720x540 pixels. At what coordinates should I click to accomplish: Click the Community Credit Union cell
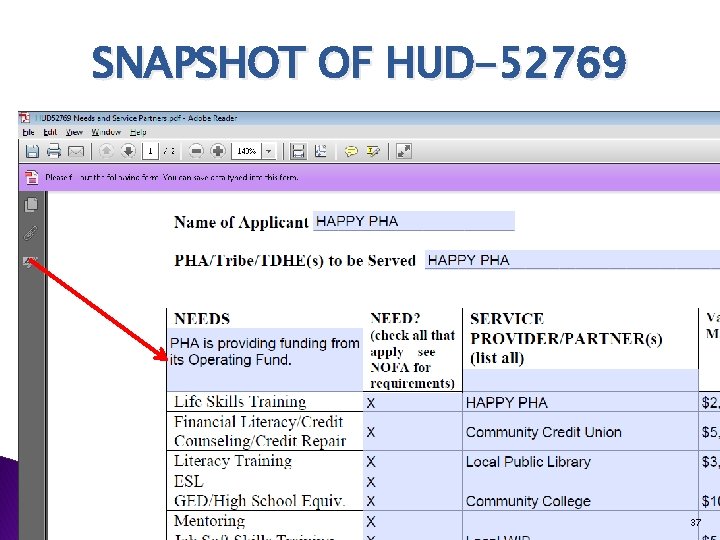(580, 432)
